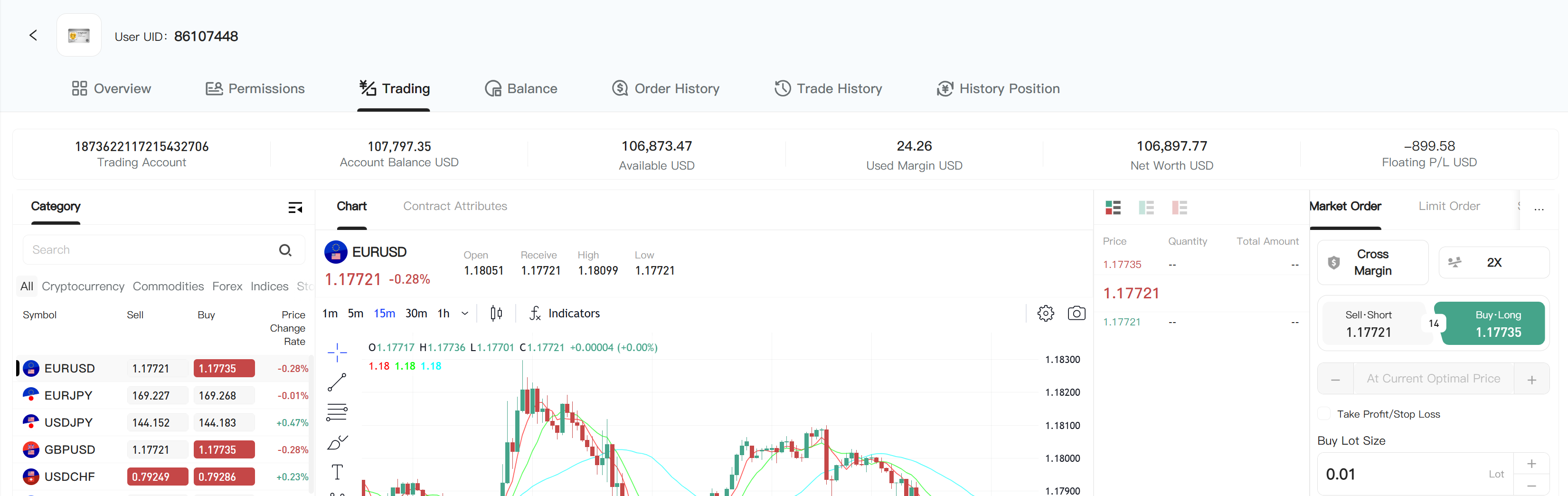Set chart interval to 1h

pos(444,313)
